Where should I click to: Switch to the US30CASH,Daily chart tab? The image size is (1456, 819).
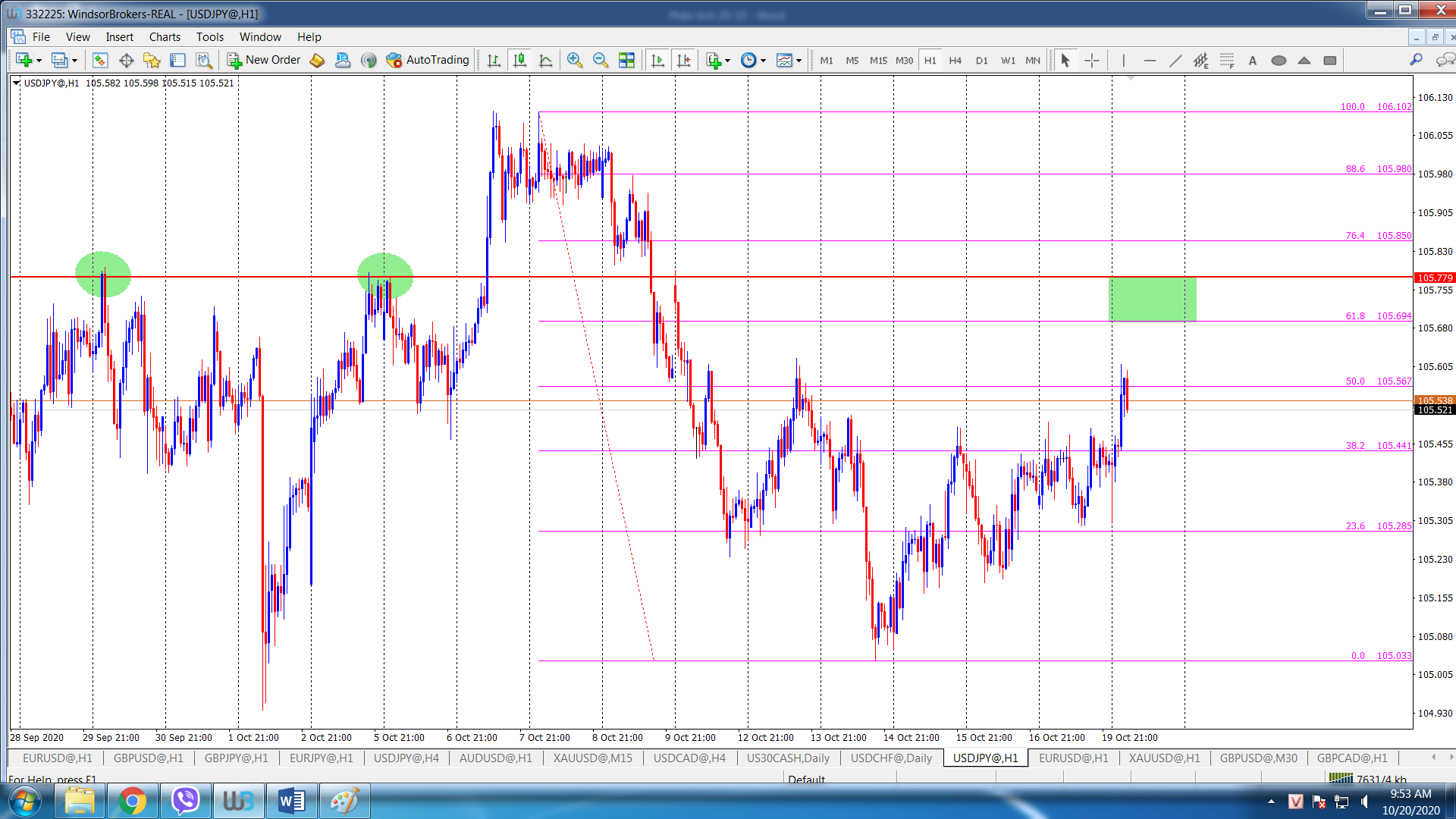[x=788, y=758]
